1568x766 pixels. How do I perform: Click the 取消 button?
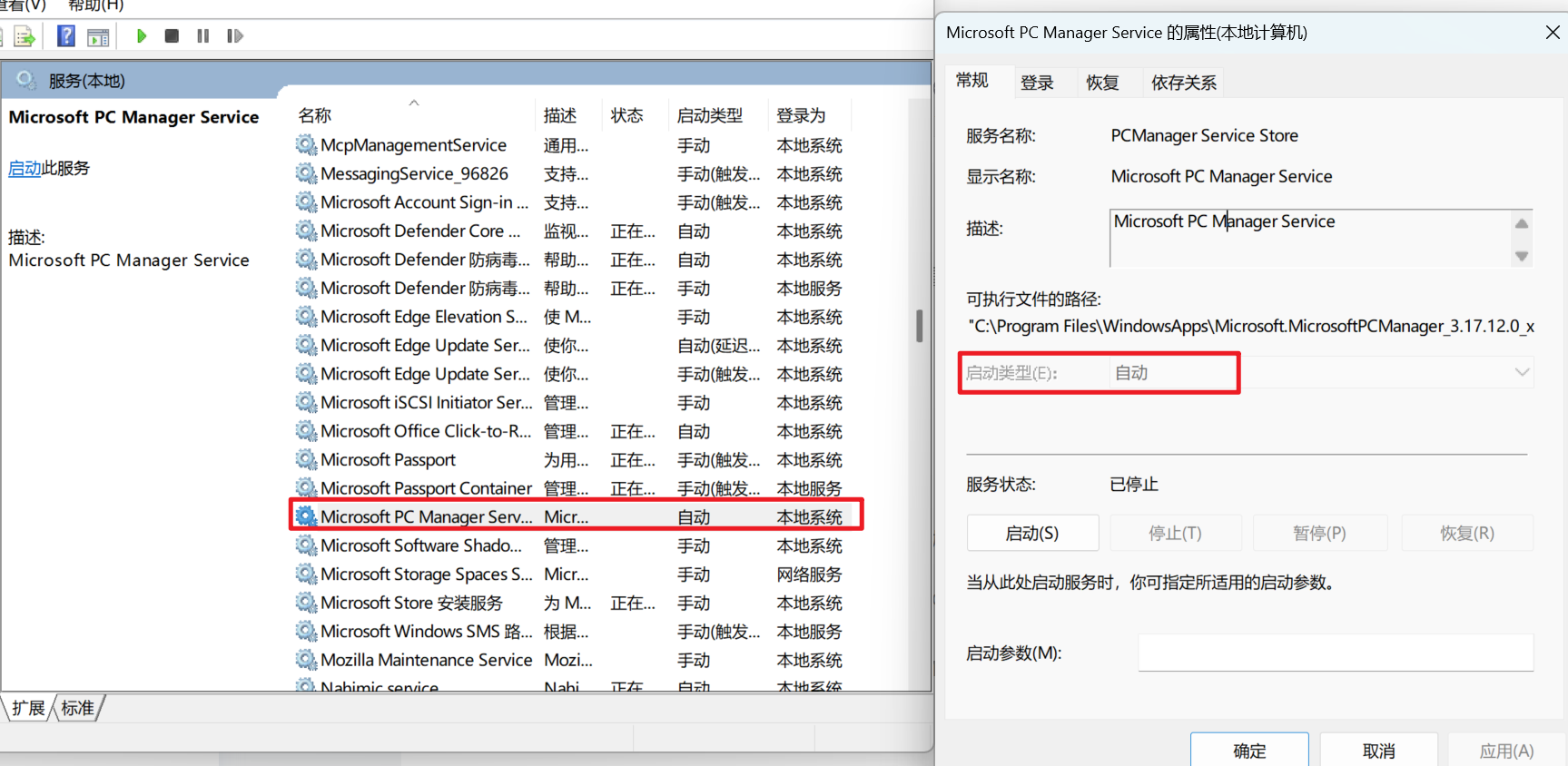pyautogui.click(x=1378, y=751)
